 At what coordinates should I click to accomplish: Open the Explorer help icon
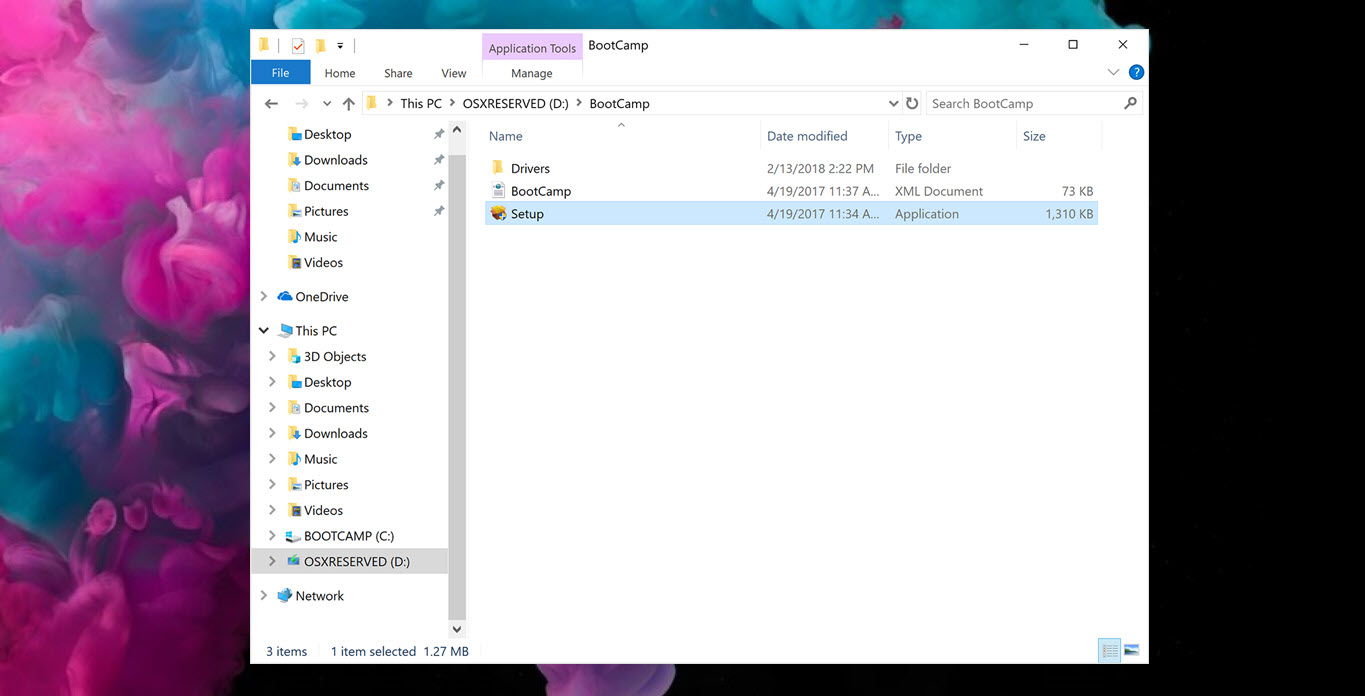pos(1136,73)
